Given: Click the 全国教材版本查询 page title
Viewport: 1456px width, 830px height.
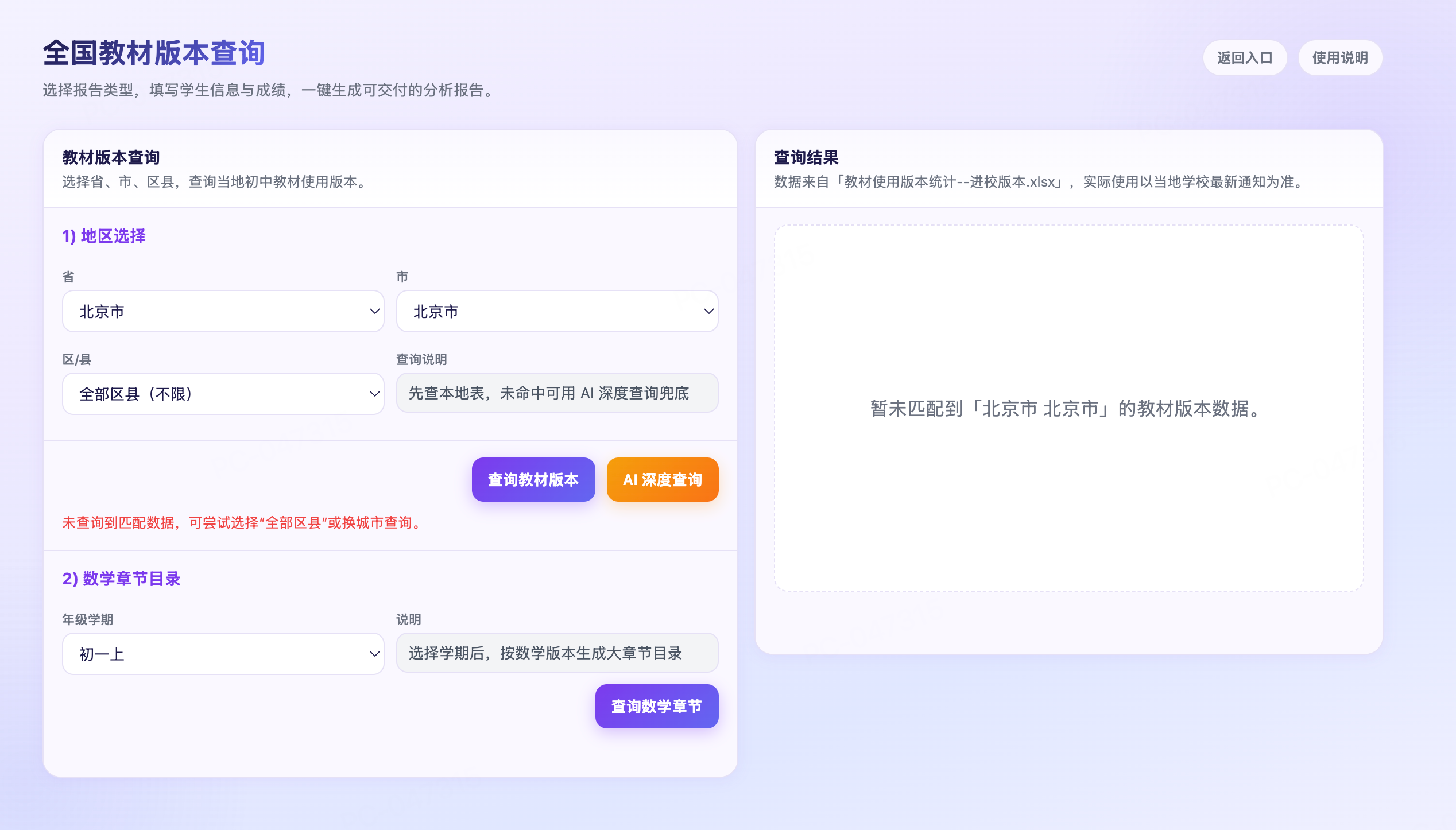Looking at the screenshot, I should (x=154, y=53).
